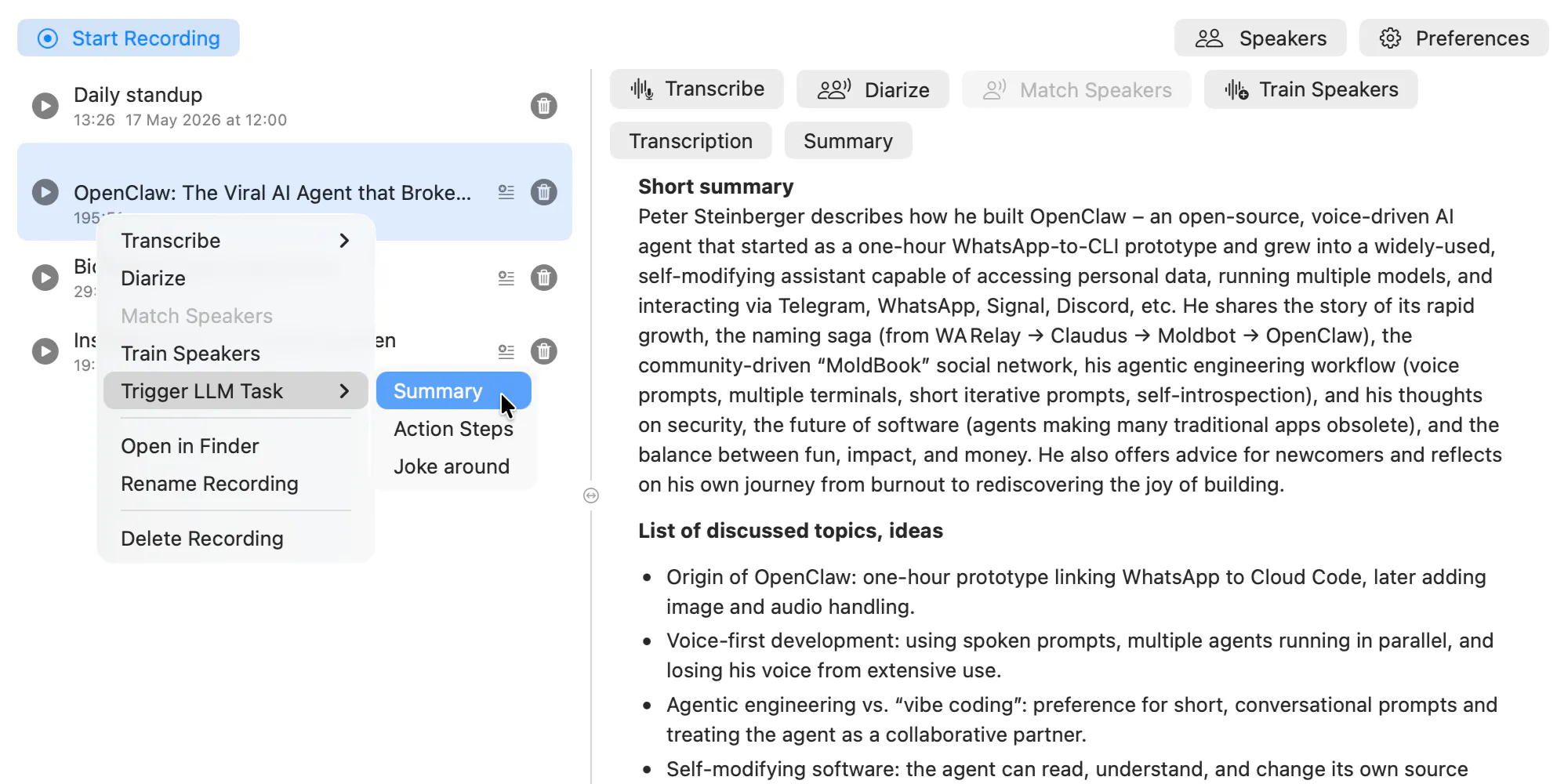
Task: Open Preferences
Action: coord(1454,38)
